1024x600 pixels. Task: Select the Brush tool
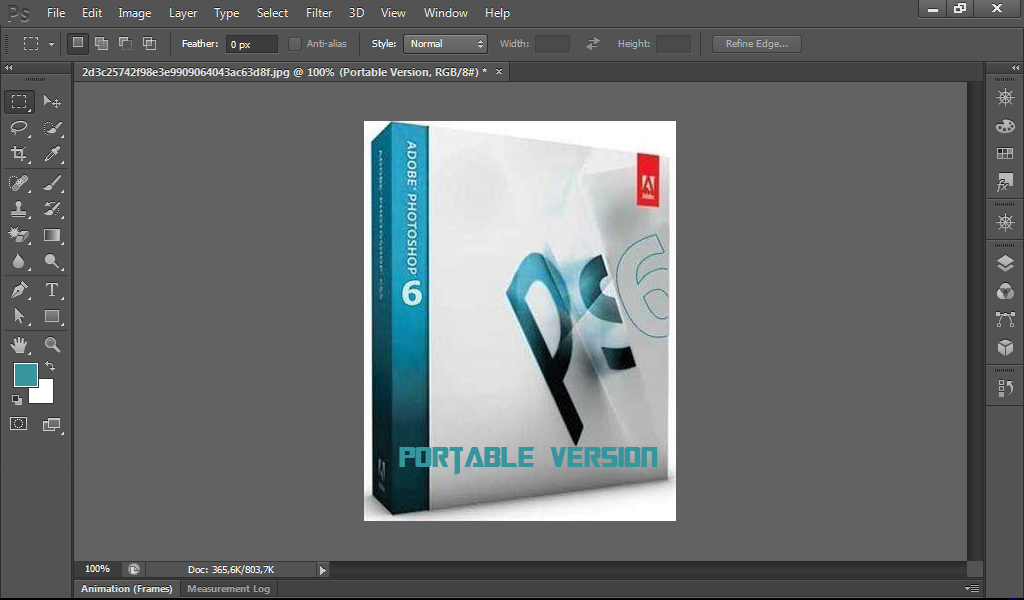click(52, 182)
